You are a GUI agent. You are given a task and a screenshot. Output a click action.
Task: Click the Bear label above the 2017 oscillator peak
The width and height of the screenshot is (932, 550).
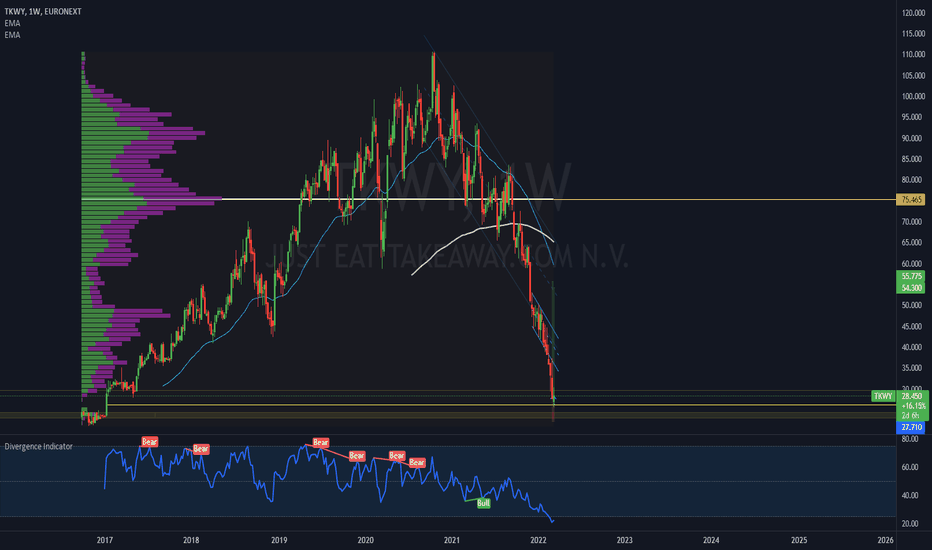(x=149, y=442)
